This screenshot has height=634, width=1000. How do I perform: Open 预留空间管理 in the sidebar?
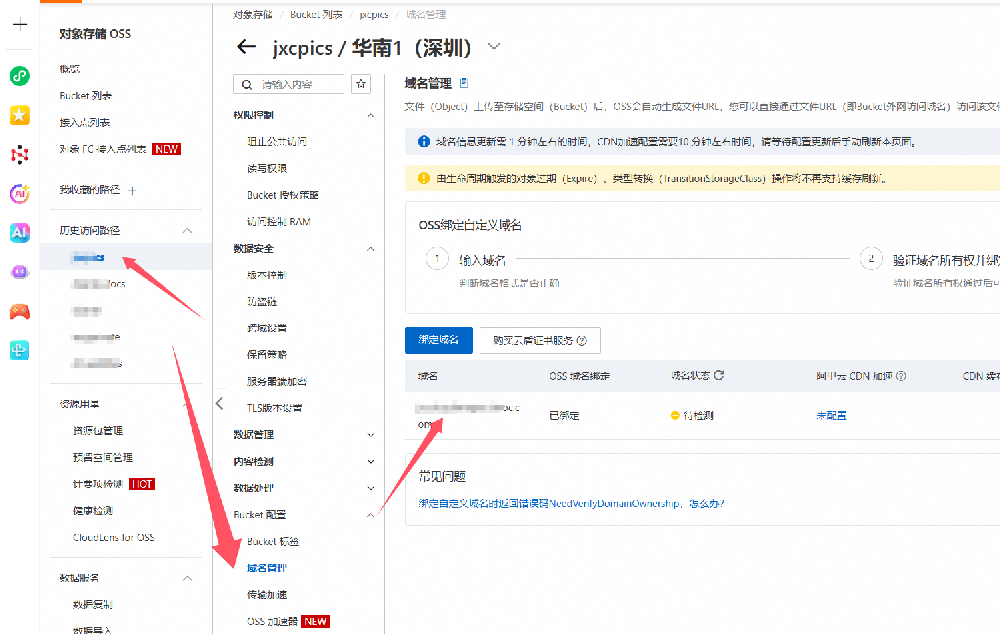[x=103, y=457]
